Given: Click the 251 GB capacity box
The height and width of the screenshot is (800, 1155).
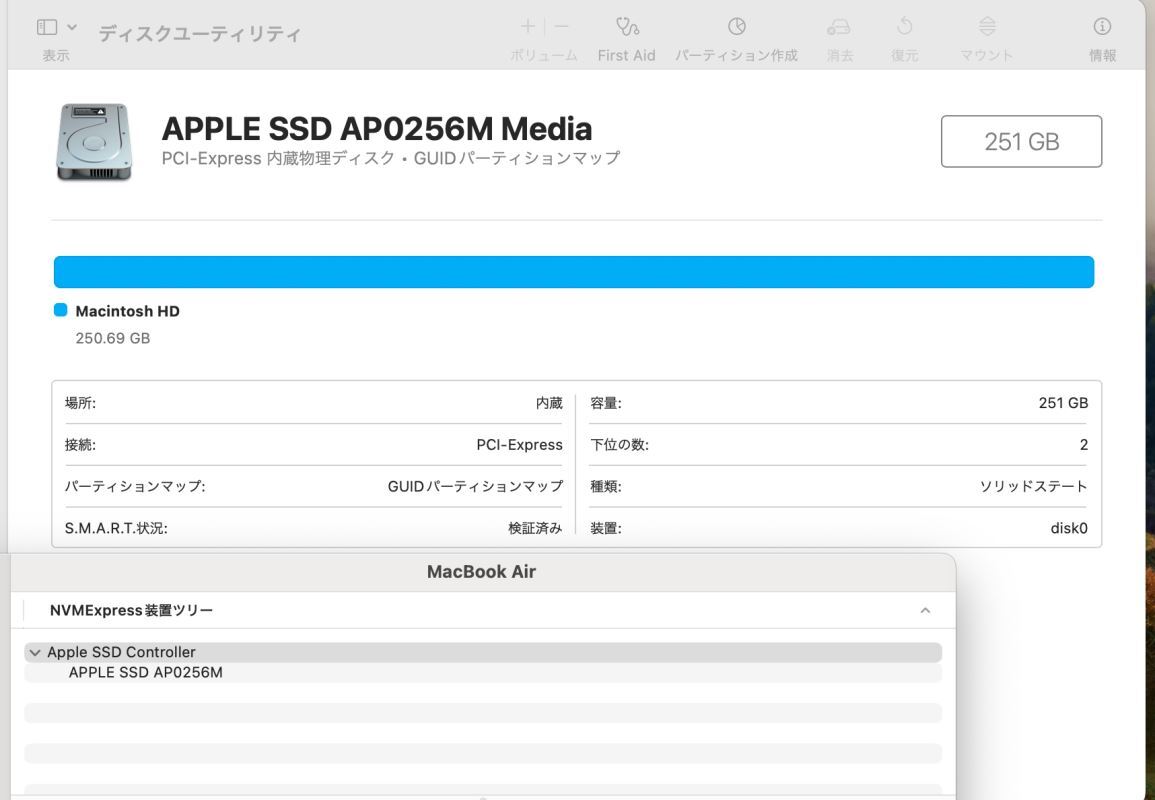Looking at the screenshot, I should point(1021,142).
